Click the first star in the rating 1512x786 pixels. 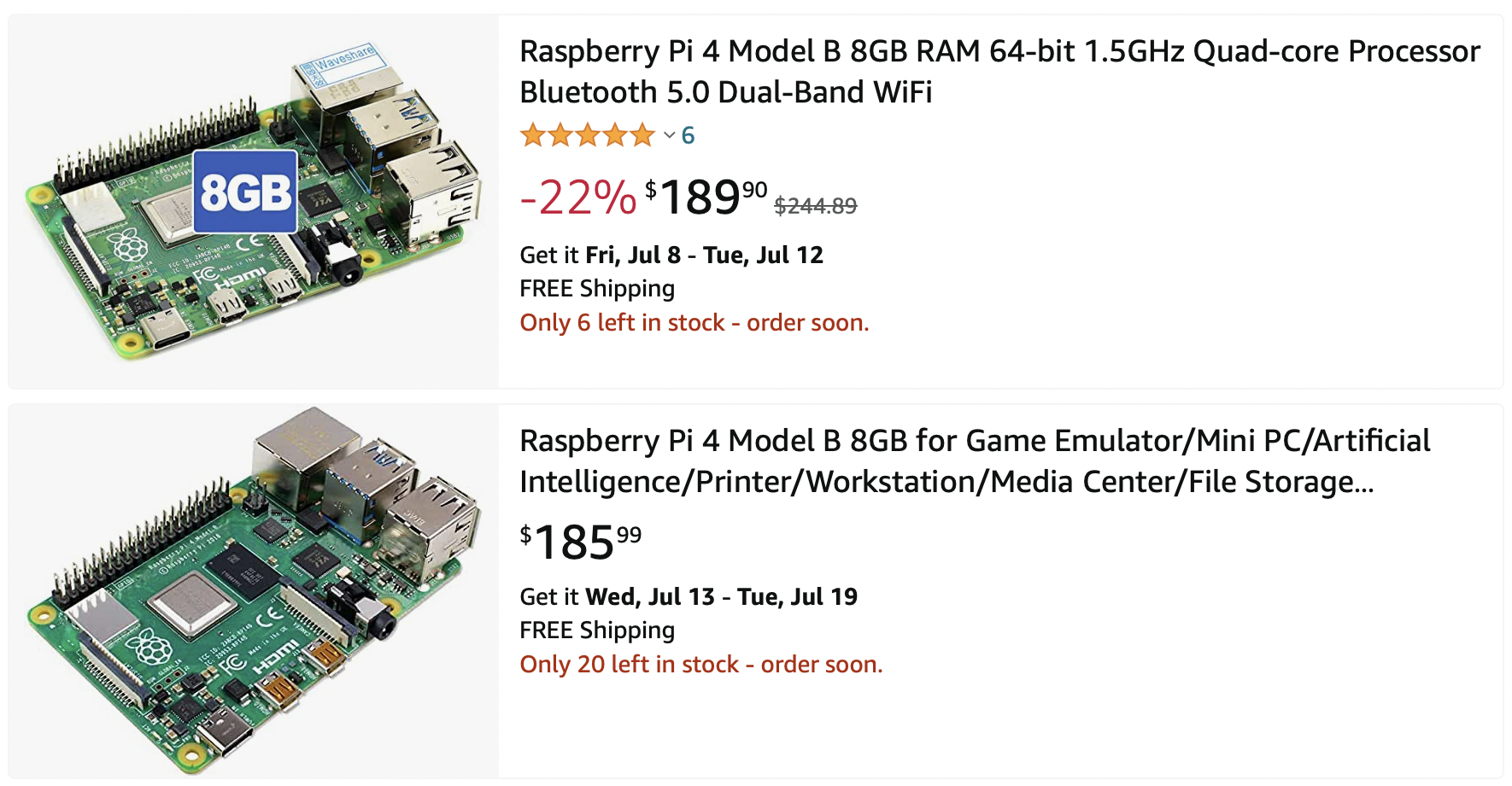(533, 135)
